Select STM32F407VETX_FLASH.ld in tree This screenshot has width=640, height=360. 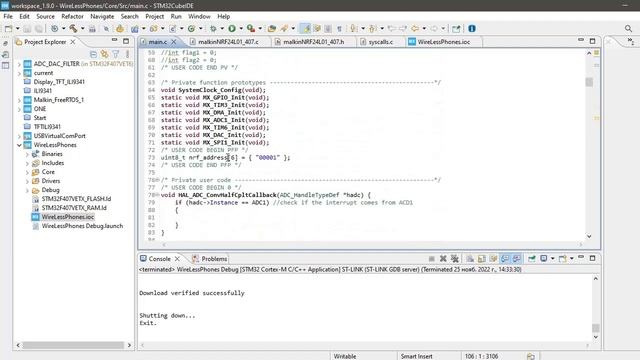point(76,199)
